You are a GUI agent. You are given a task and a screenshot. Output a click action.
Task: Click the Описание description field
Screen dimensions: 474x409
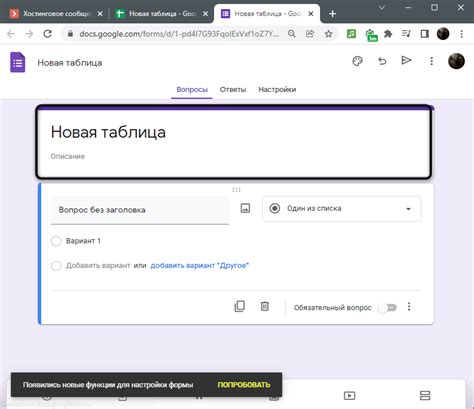(68, 156)
